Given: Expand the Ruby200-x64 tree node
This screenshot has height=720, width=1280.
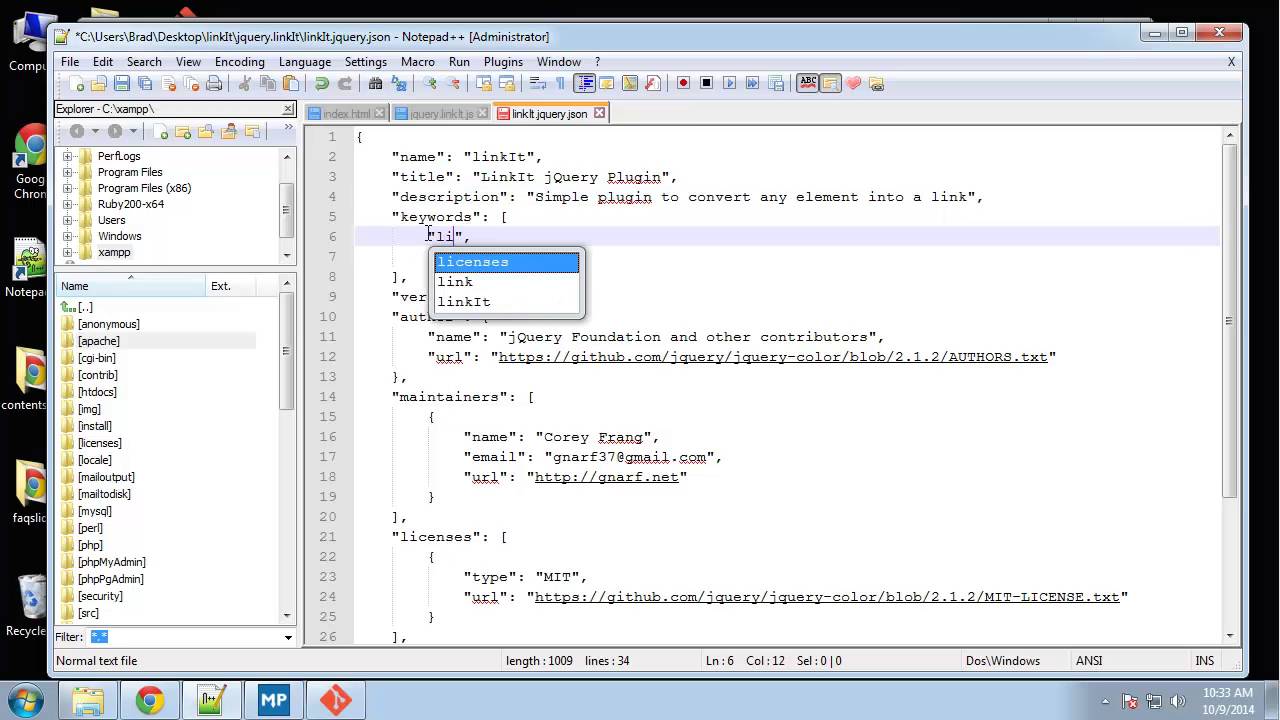Looking at the screenshot, I should tap(67, 204).
